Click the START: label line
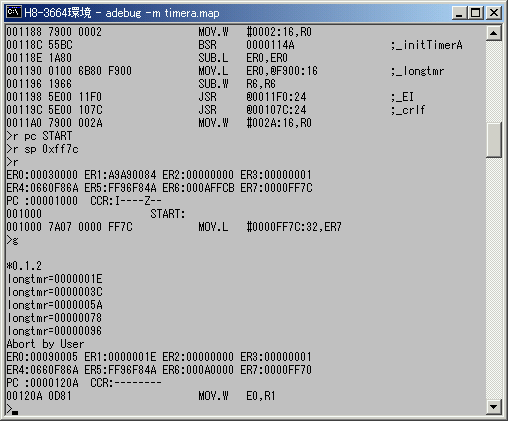The height and width of the screenshot is (421, 508). 96,214
